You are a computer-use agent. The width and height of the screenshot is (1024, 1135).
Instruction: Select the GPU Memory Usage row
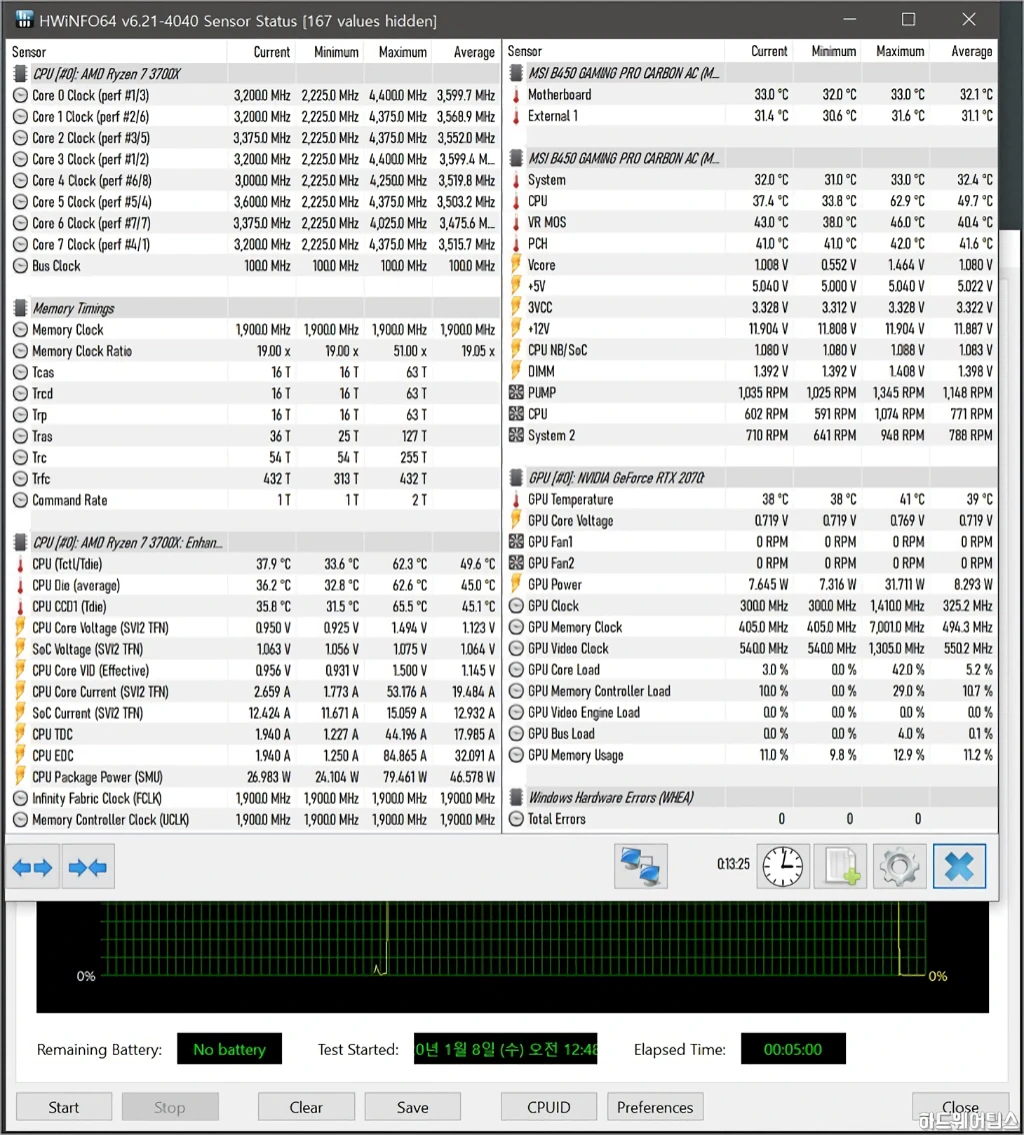tap(750, 755)
